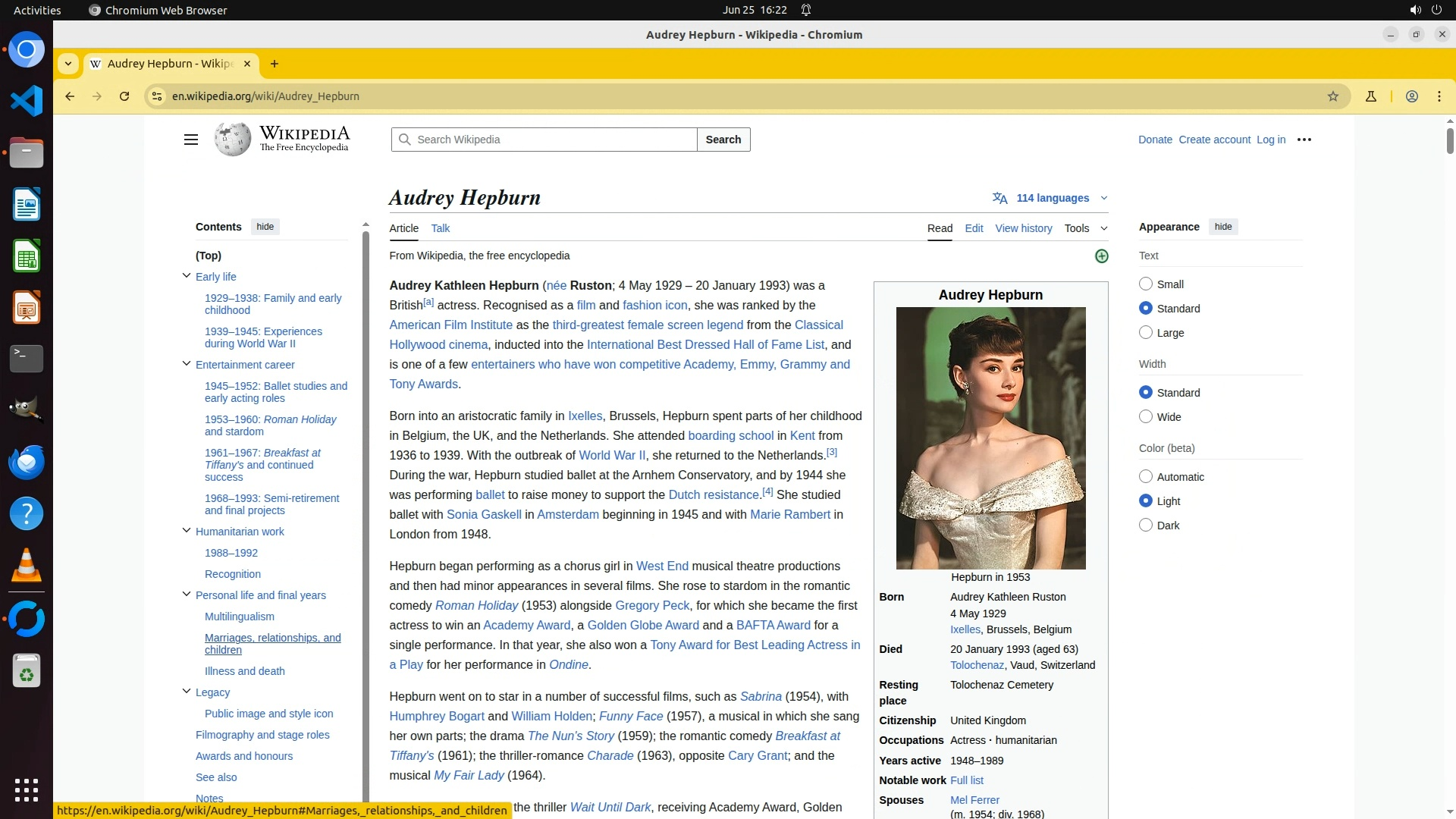Open the 114 languages dropdown
The height and width of the screenshot is (819, 1456).
(x=1051, y=198)
